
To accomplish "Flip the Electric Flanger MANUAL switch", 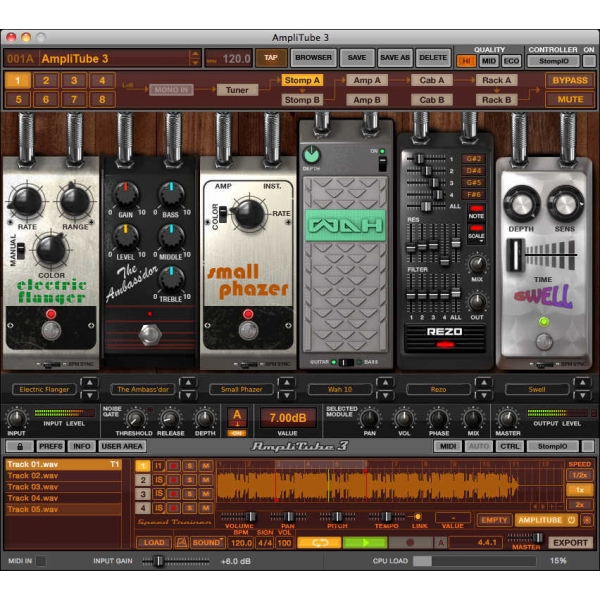I will (x=21, y=251).
